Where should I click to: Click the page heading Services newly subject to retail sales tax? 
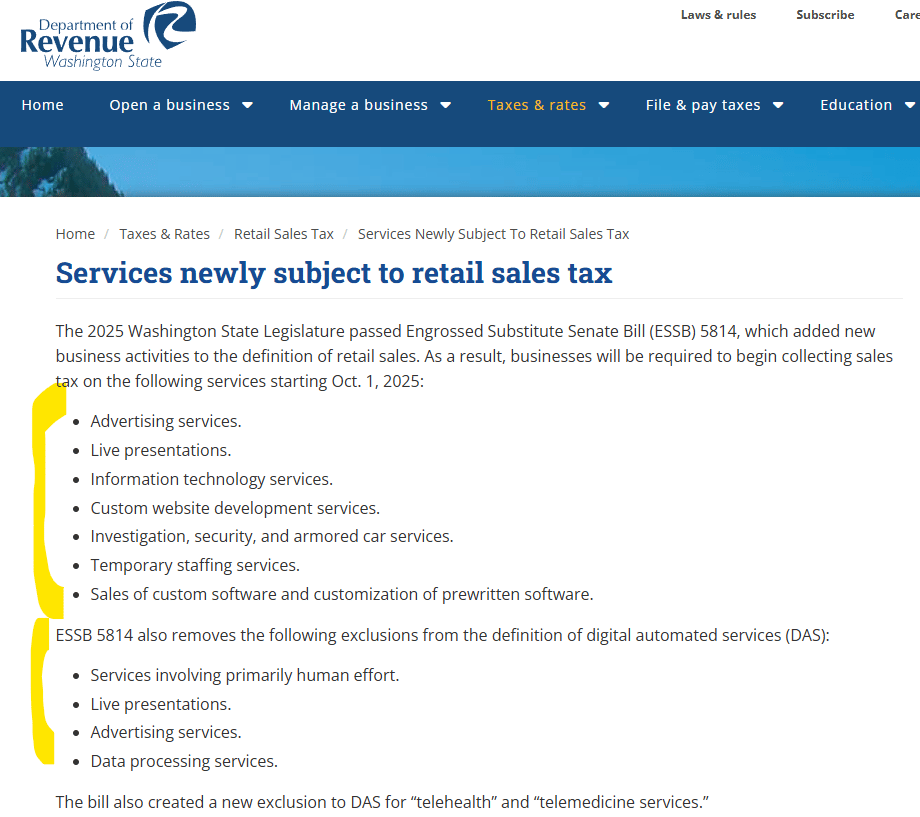click(333, 273)
